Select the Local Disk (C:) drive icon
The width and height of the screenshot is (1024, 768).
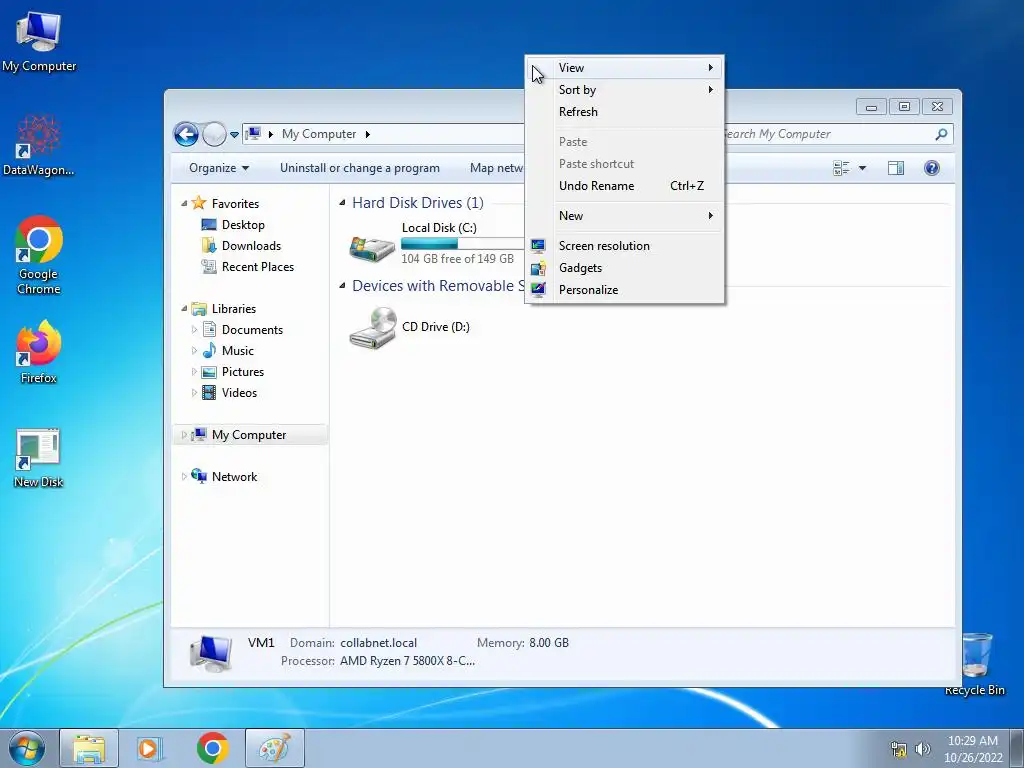tap(372, 247)
